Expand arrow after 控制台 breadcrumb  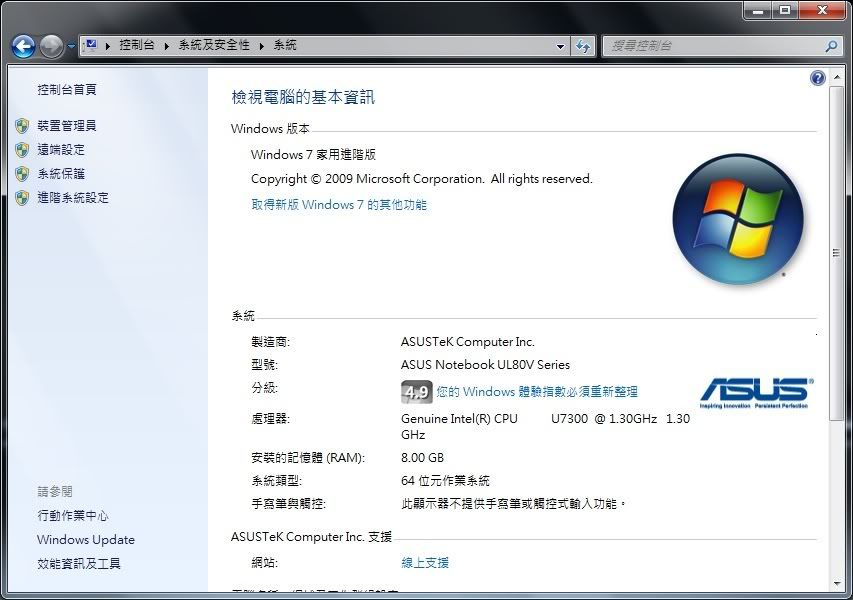click(166, 46)
